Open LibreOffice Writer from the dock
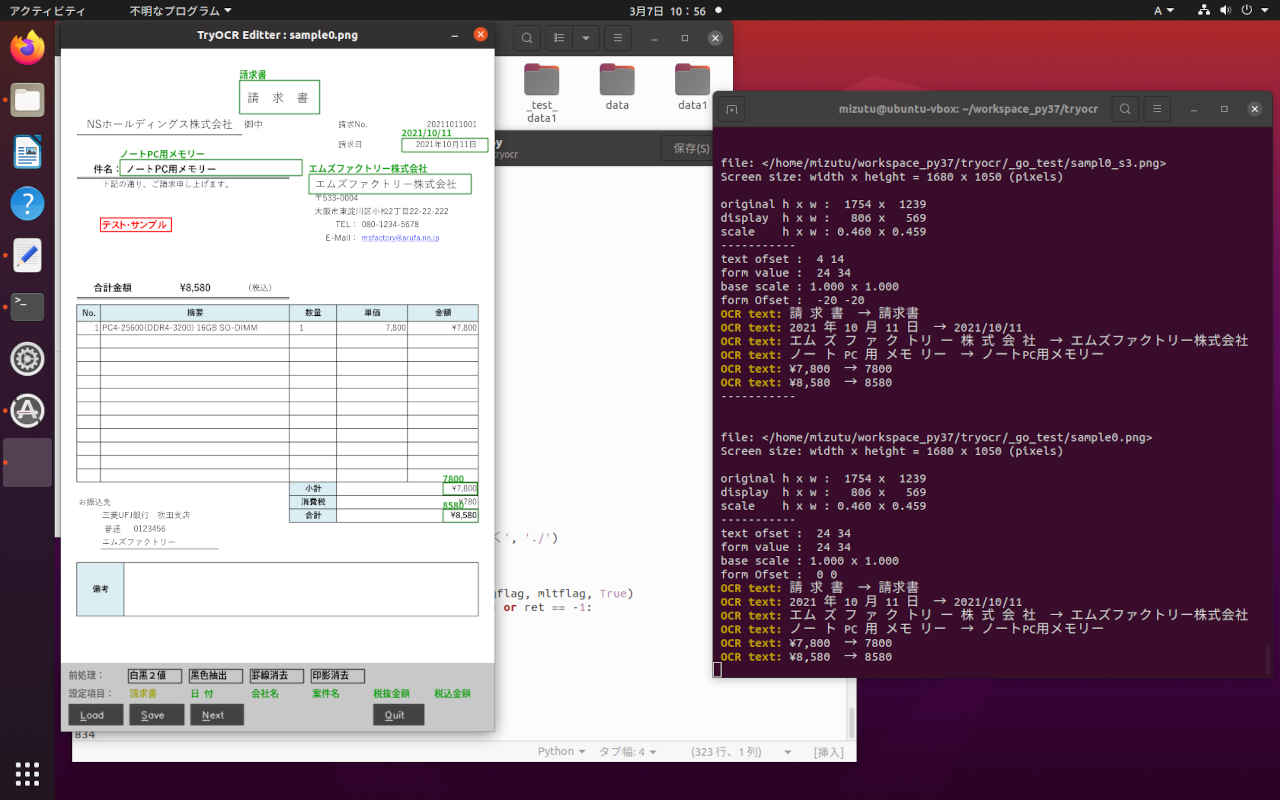This screenshot has width=1280, height=800. 27,152
